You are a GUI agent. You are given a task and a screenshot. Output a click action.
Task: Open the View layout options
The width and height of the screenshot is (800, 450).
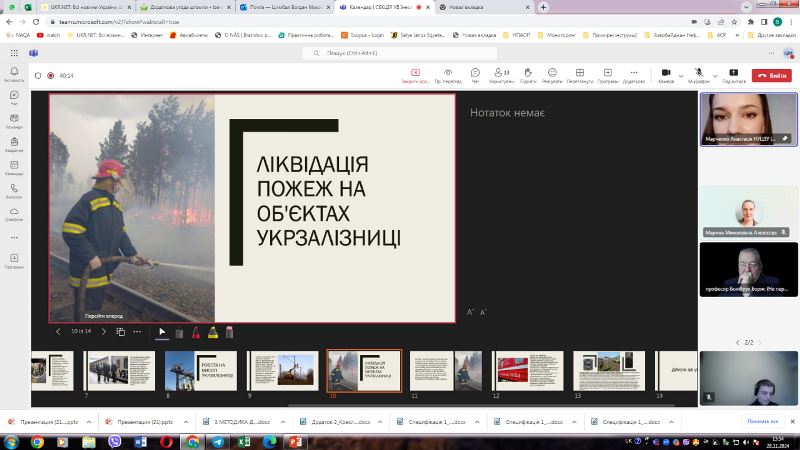pyautogui.click(x=580, y=76)
